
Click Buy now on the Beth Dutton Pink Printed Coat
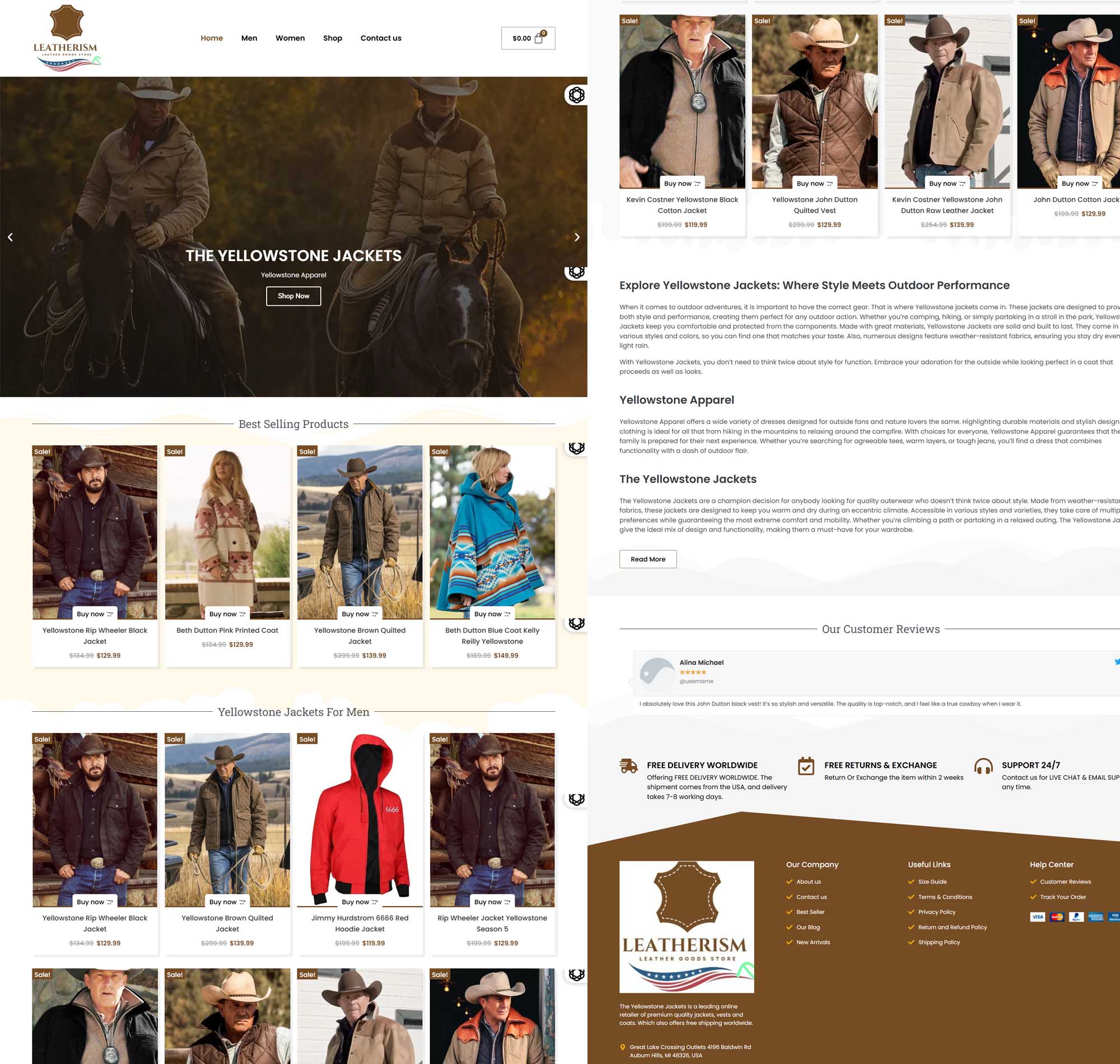[x=227, y=614]
